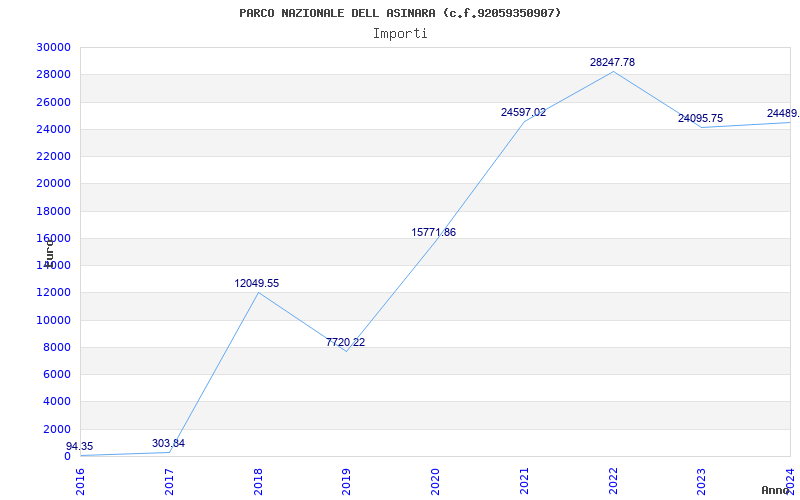800x500 pixels.
Task: Select the 6000 y-axis tick label
Action: [56, 374]
